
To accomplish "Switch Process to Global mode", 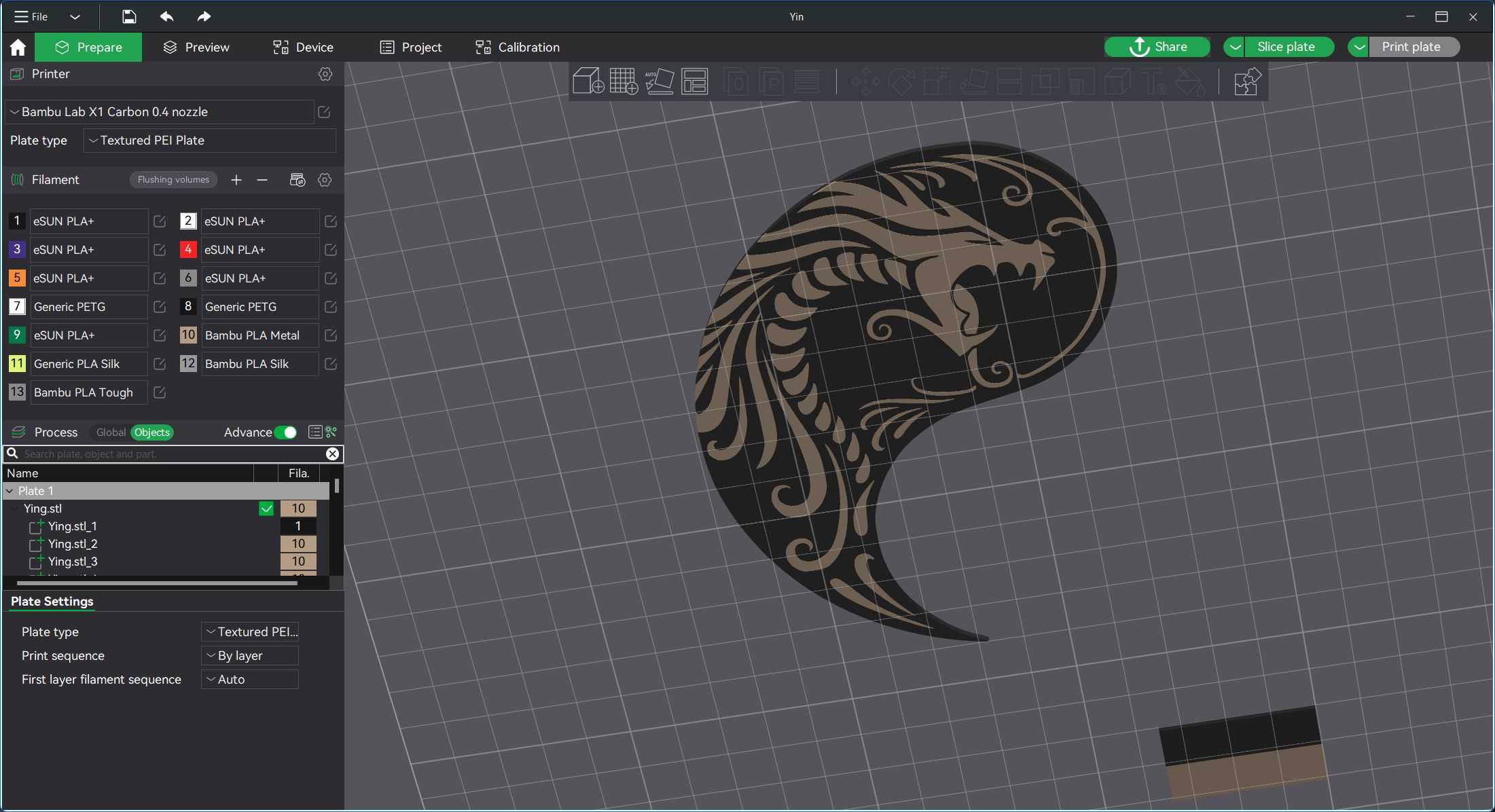I will click(111, 432).
